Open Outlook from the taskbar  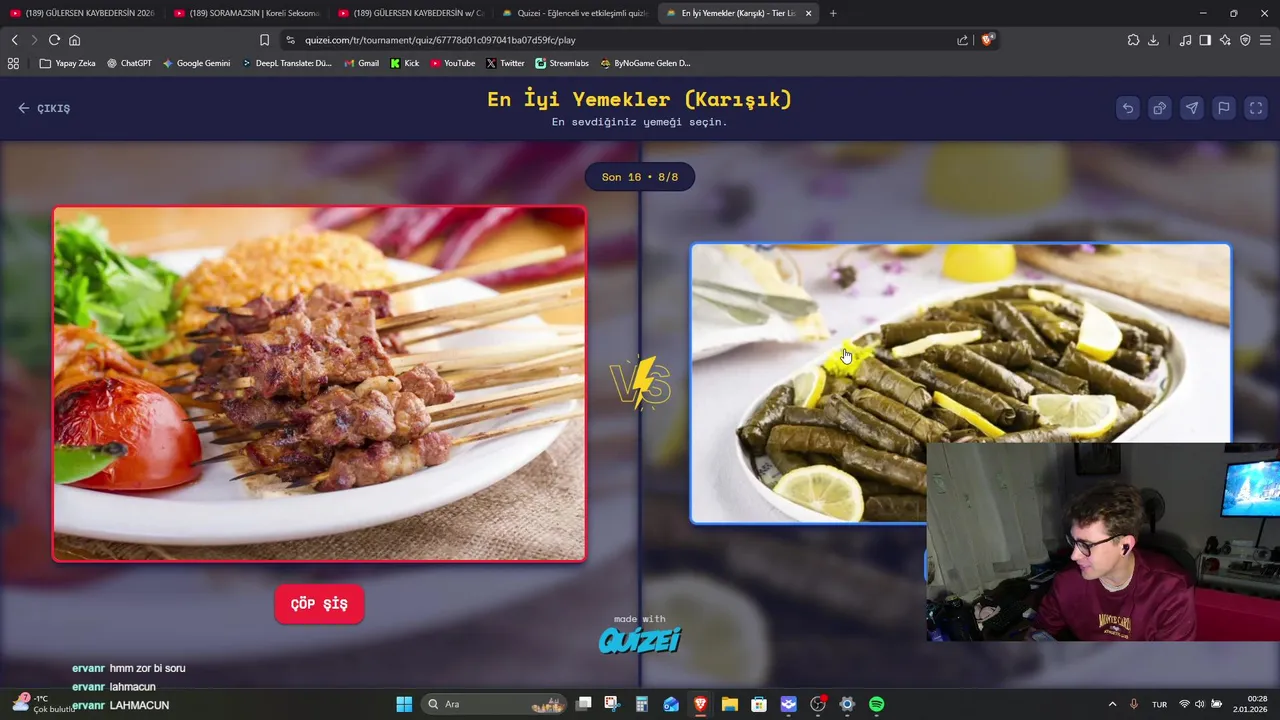671,704
